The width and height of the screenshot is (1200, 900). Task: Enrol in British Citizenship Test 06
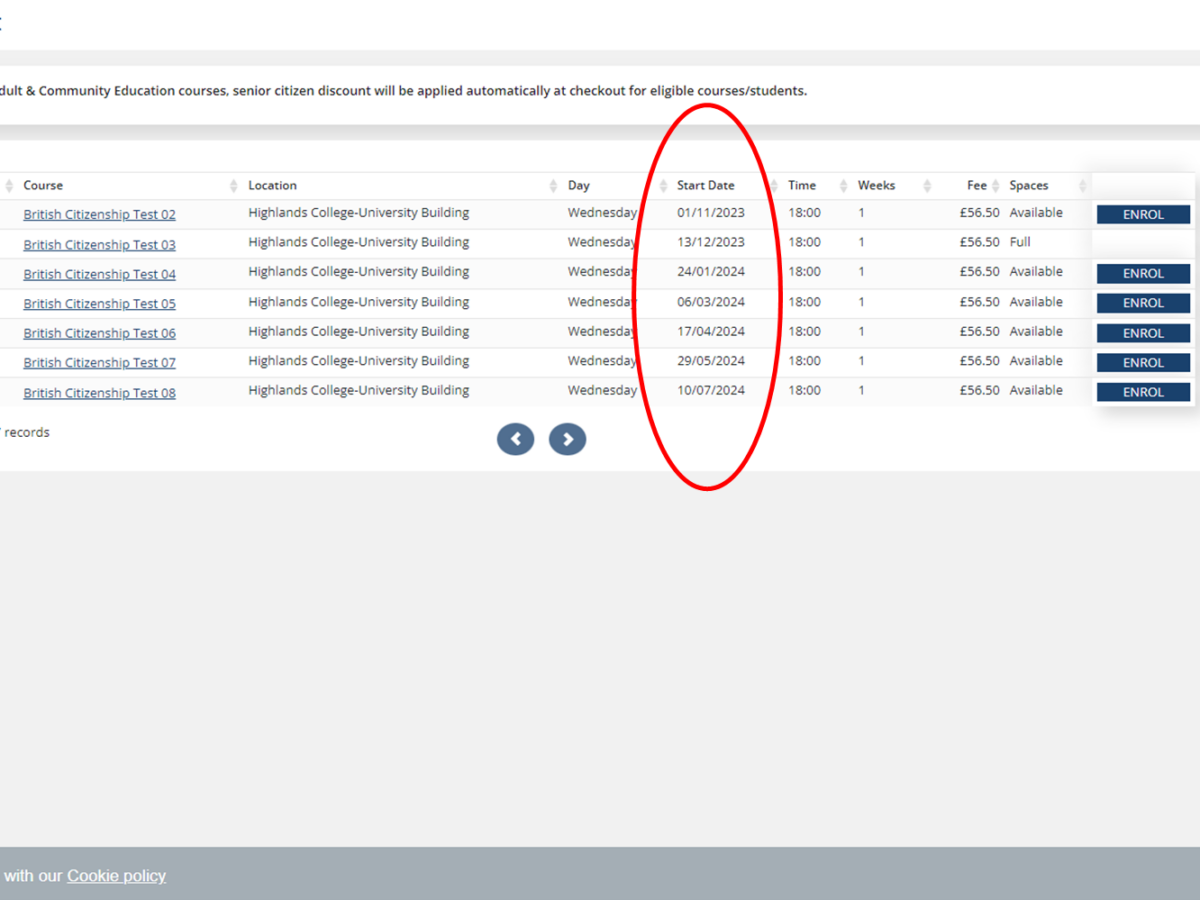pyautogui.click(x=1143, y=333)
